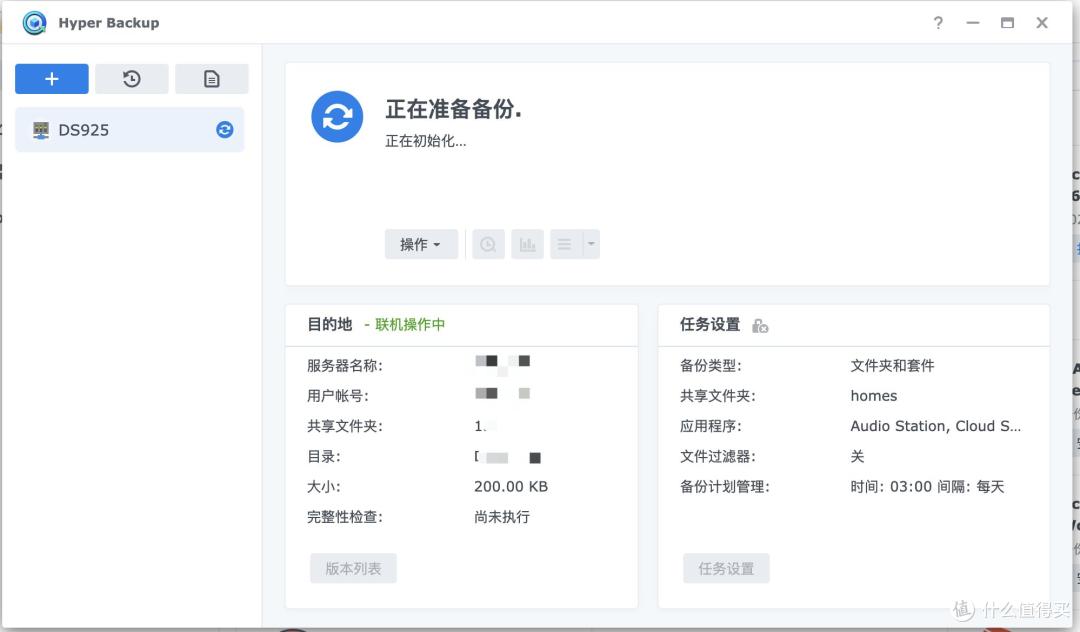Click the 任务设置 button
This screenshot has width=1080, height=632.
coord(726,569)
